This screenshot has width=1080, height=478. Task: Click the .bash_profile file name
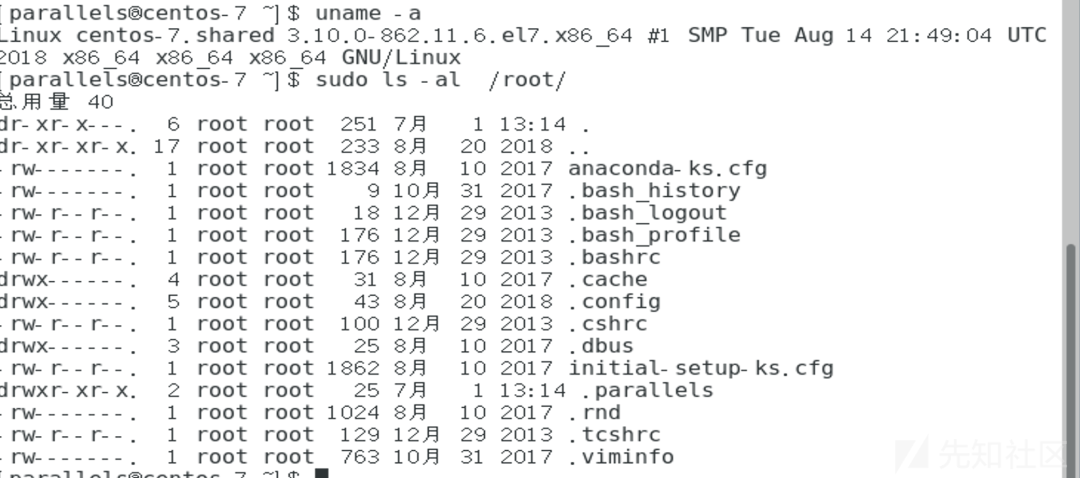654,235
